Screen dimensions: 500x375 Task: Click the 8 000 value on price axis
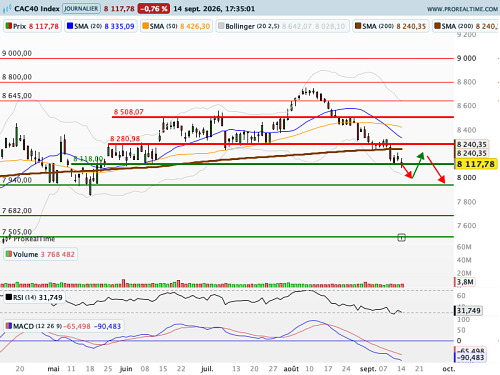[x=467, y=178]
